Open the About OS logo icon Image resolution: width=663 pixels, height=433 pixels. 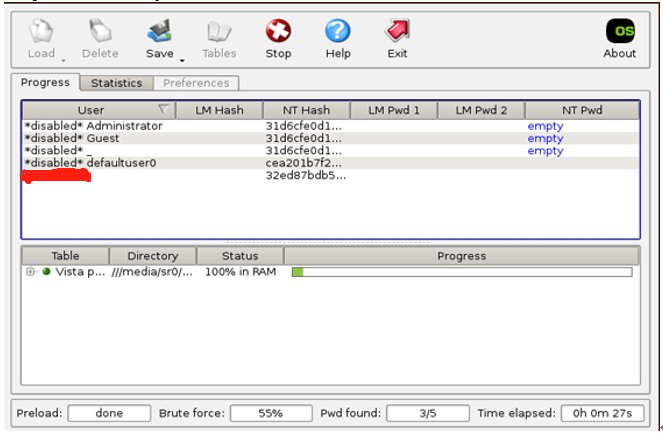pyautogui.click(x=620, y=32)
